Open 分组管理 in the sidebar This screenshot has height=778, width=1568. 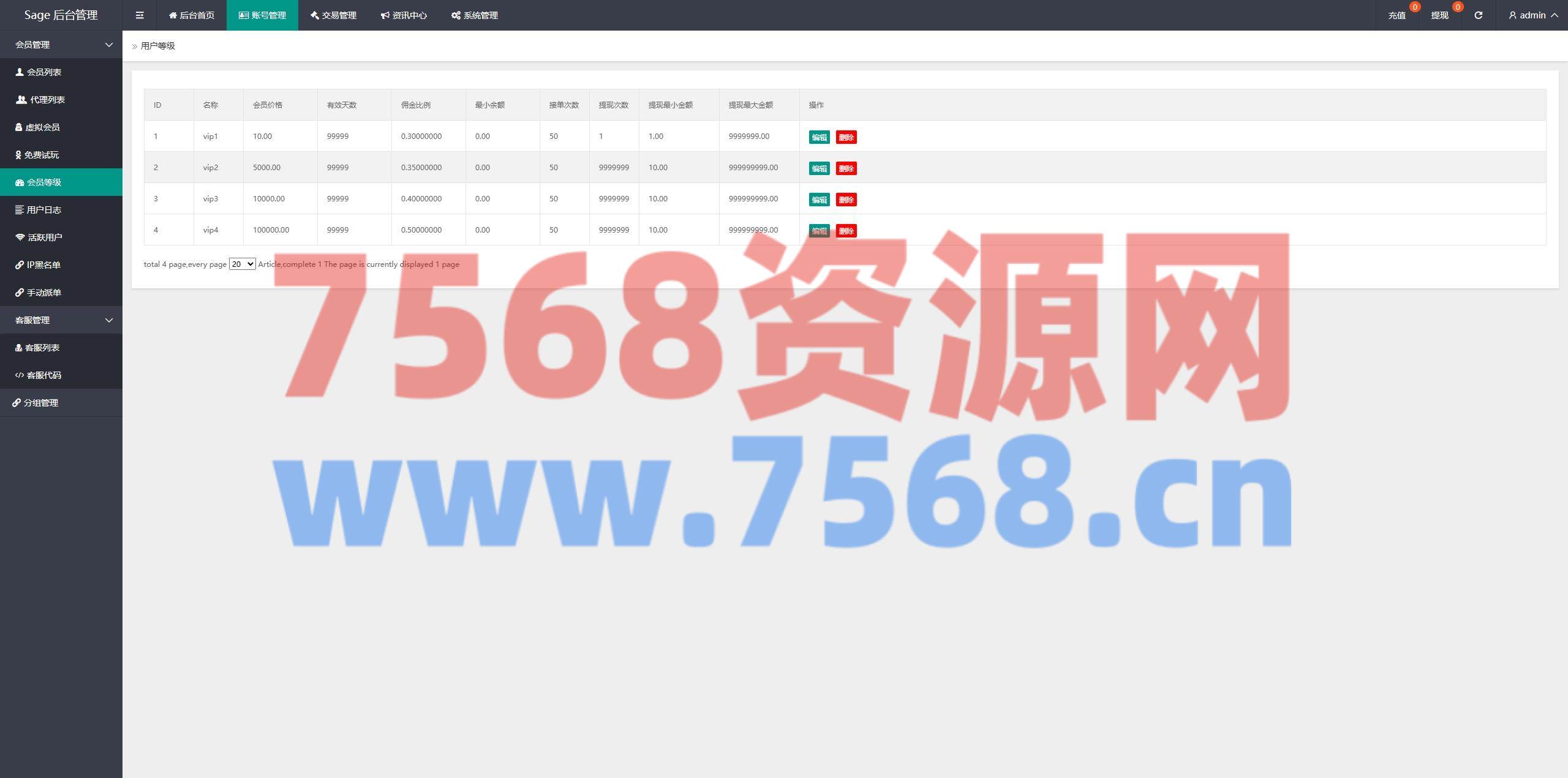(40, 403)
